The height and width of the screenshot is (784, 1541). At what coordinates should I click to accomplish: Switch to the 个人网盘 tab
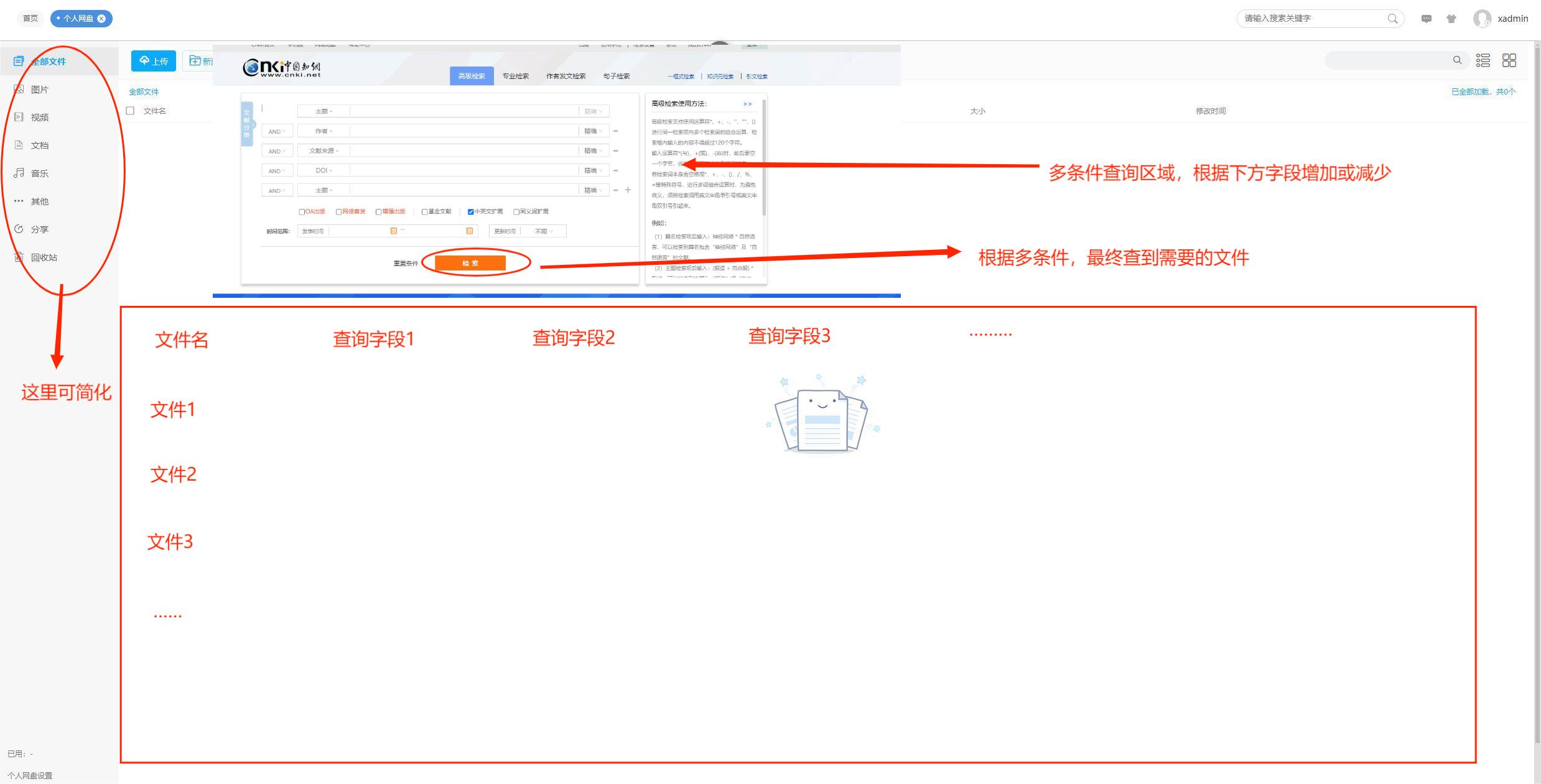click(78, 19)
